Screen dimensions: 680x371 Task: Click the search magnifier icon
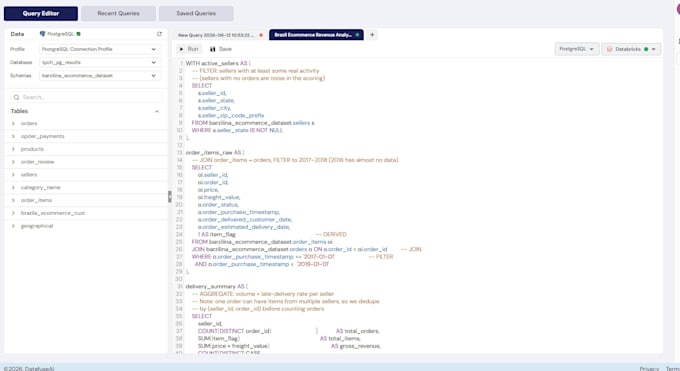point(16,97)
